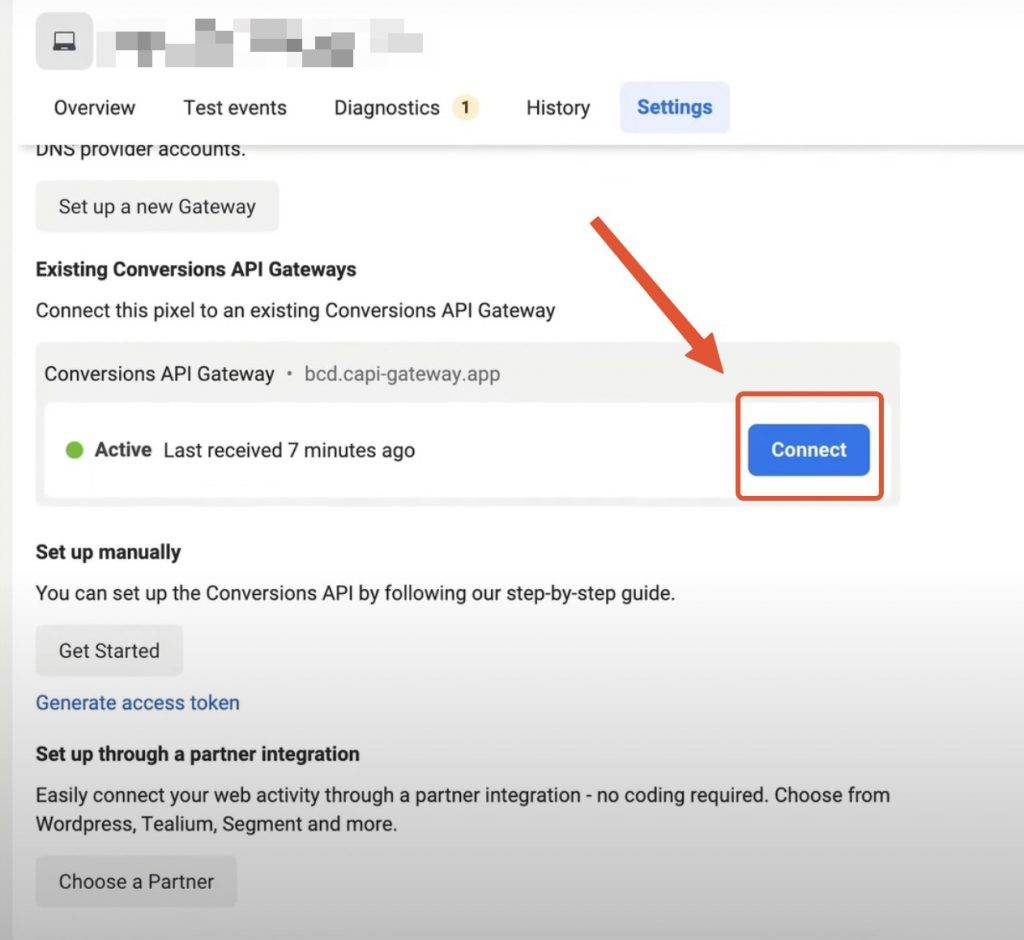Click Set up a new Gateway
Screen dimensions: 1024x940
pyautogui.click(x=156, y=206)
